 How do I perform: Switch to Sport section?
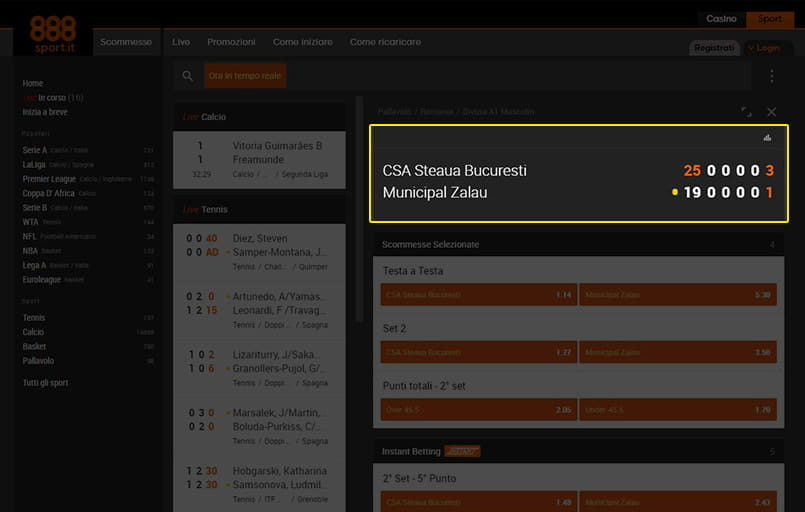(770, 18)
